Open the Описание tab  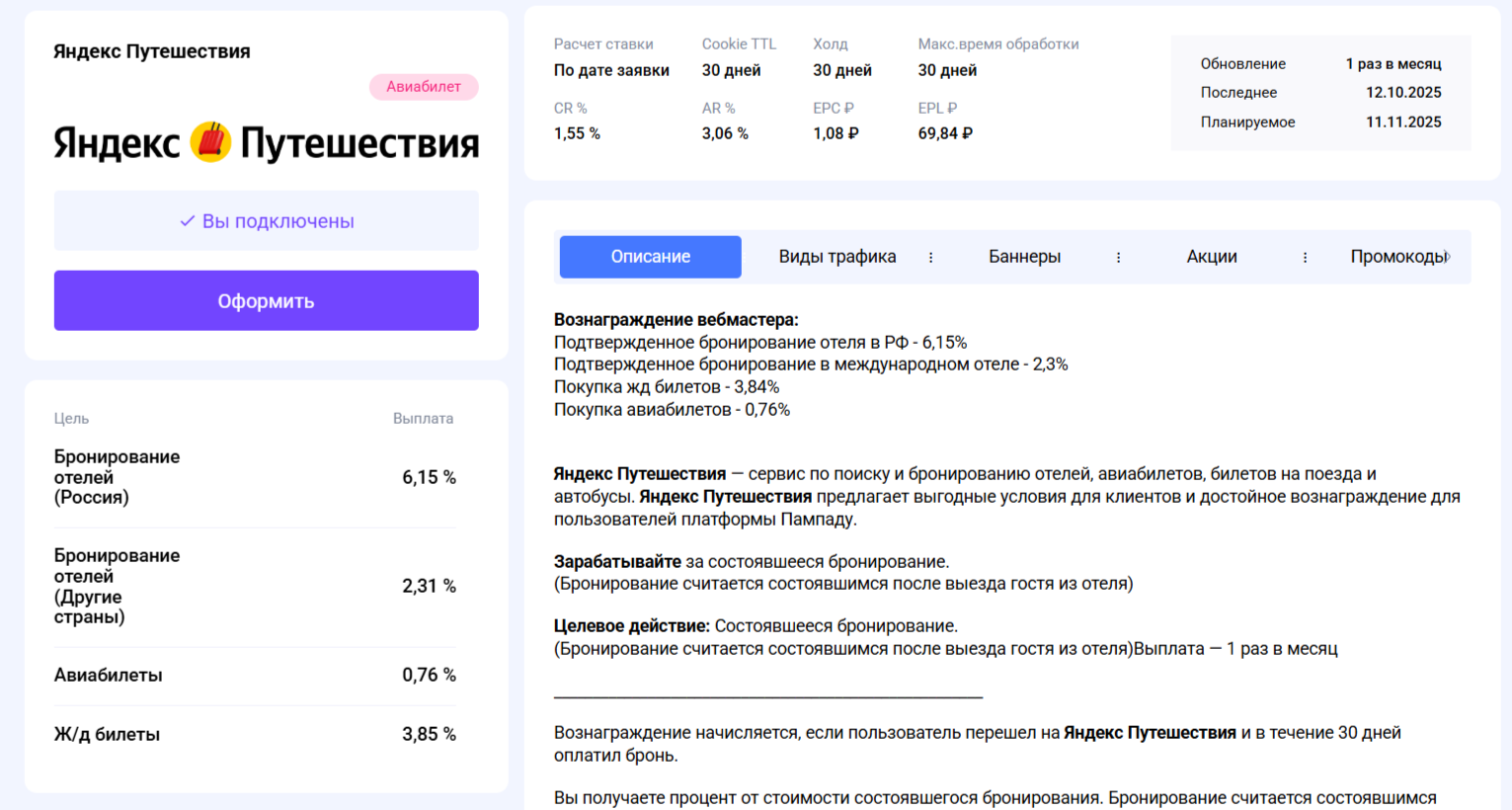[650, 257]
